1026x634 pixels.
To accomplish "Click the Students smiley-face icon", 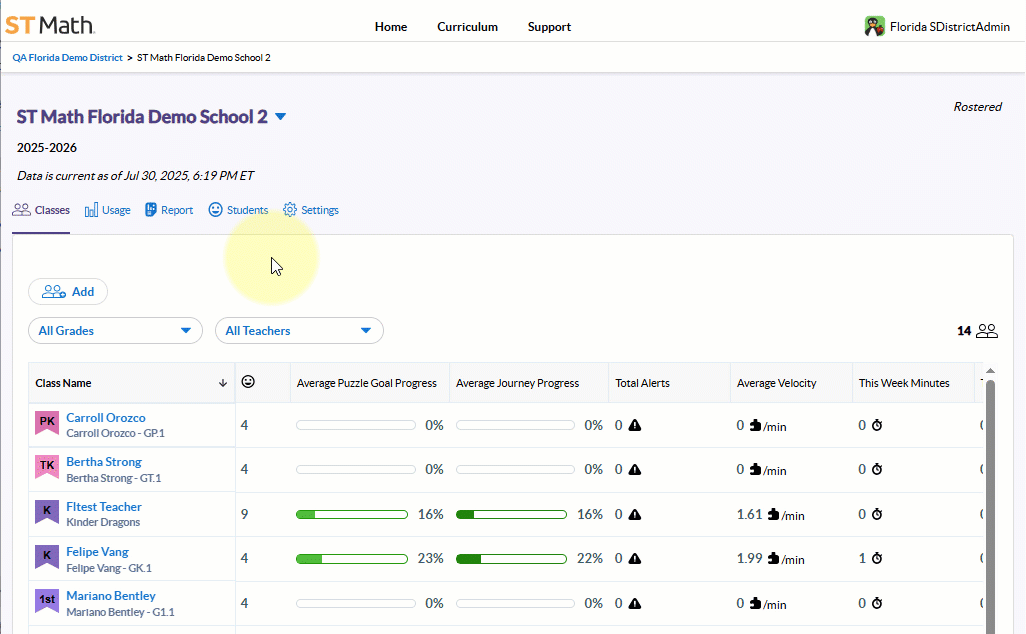I will click(214, 210).
